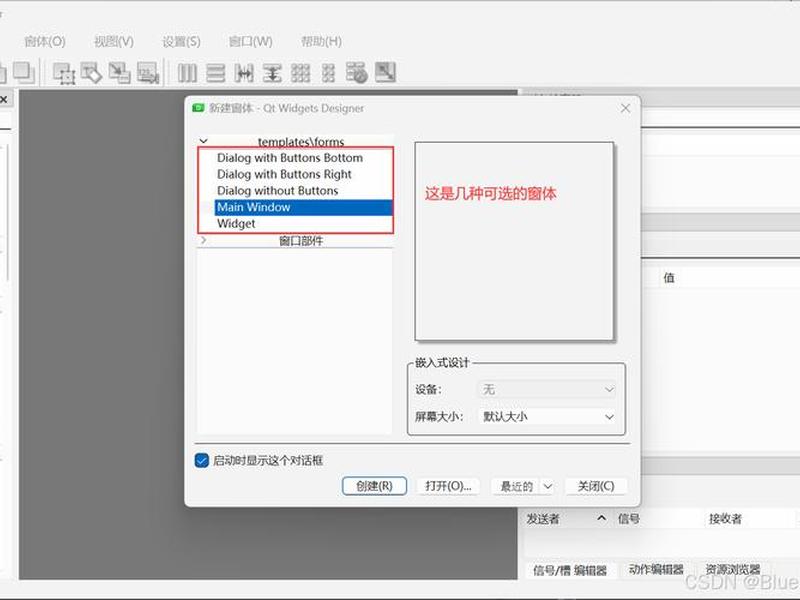This screenshot has height=600, width=800.
Task: Click Lay Out Vertically in Splitter icon
Action: pyautogui.click(x=272, y=73)
